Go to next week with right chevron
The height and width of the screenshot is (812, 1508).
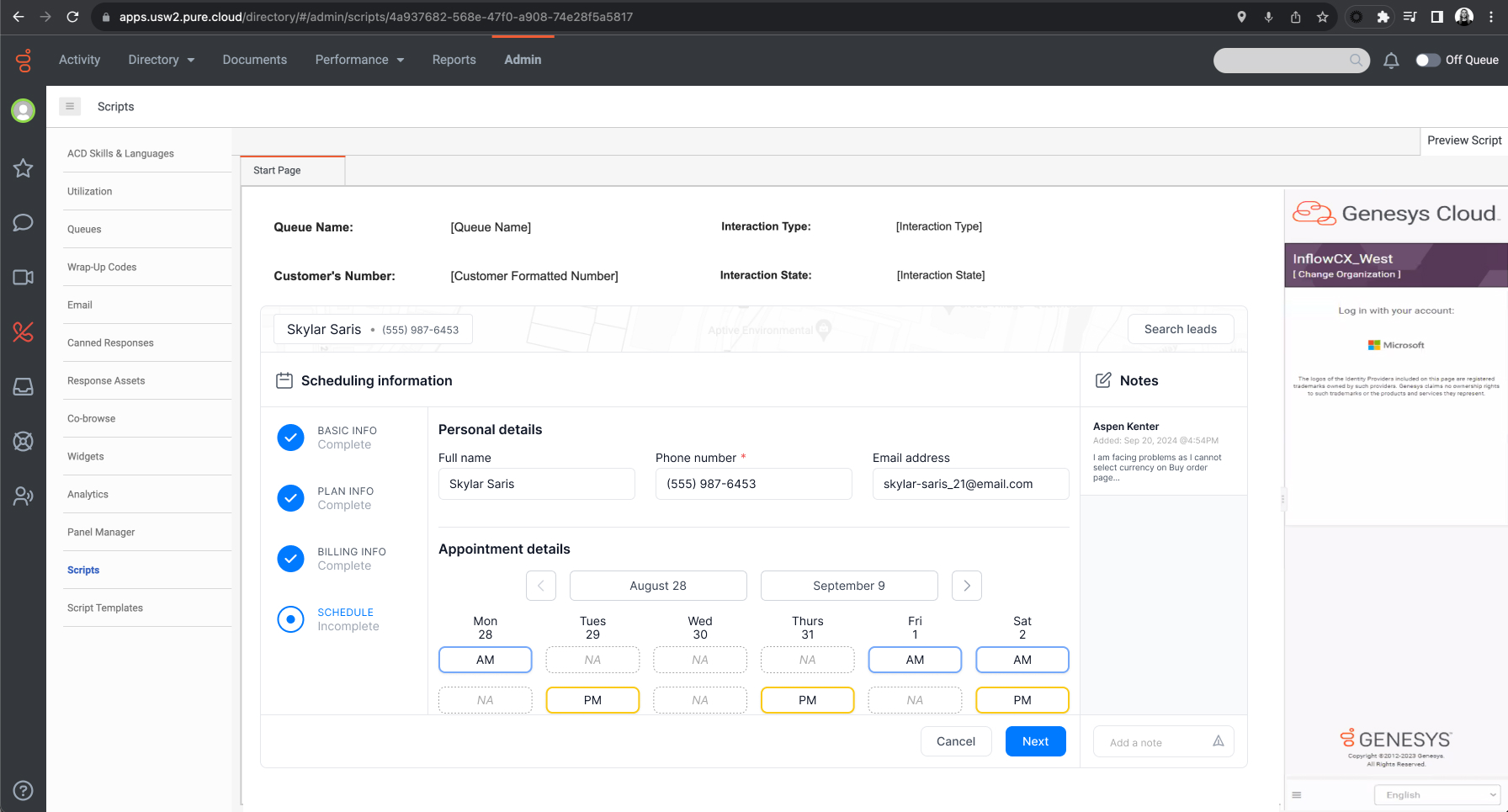click(967, 586)
